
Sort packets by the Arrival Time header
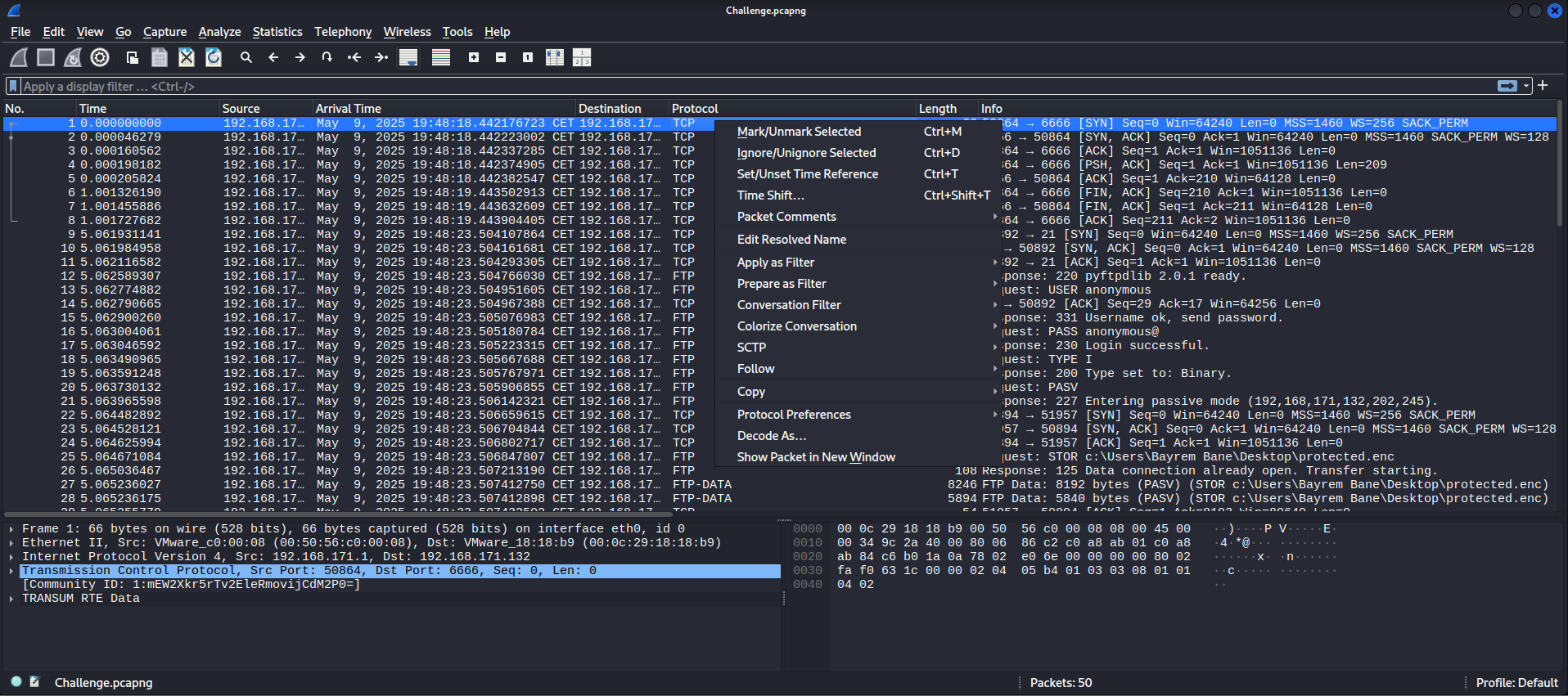445,109
